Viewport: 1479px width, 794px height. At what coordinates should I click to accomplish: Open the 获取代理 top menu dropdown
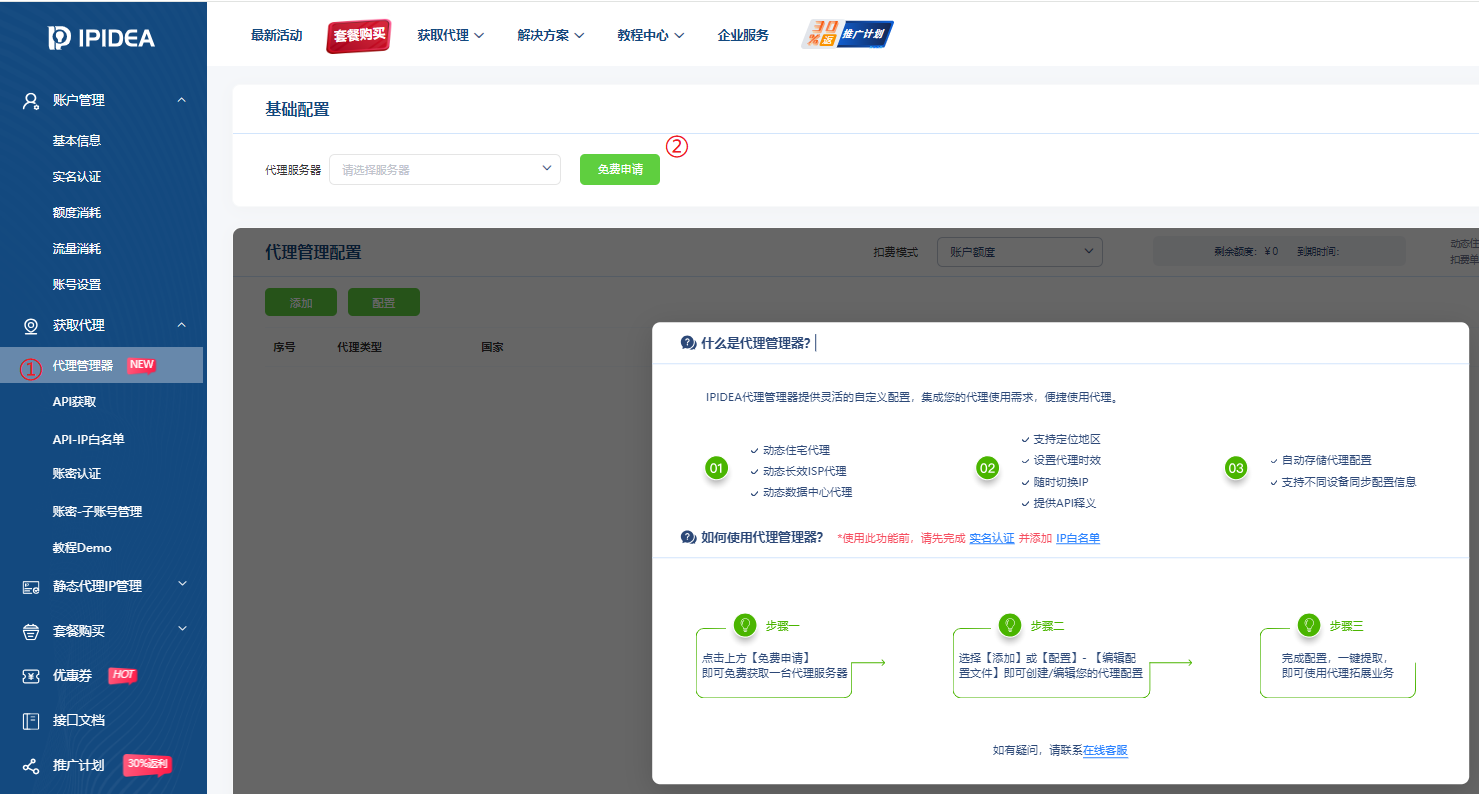[x=450, y=35]
